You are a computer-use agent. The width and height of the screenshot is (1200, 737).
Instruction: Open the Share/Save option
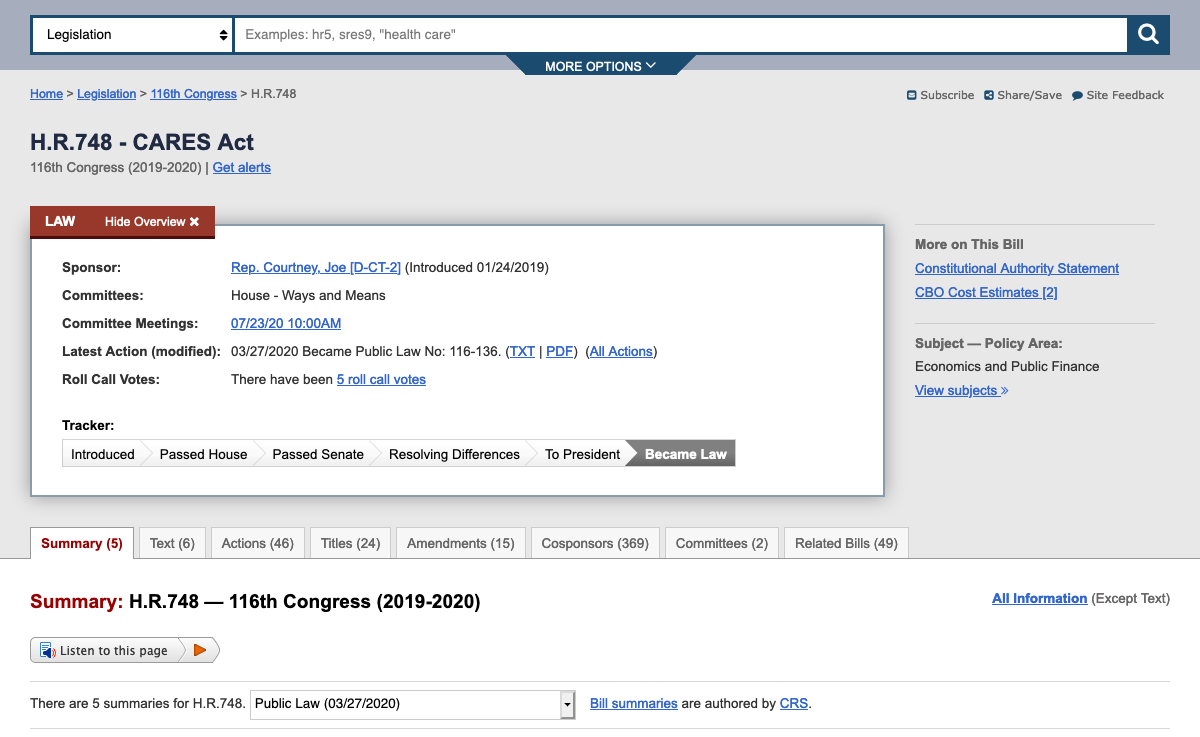(1022, 95)
